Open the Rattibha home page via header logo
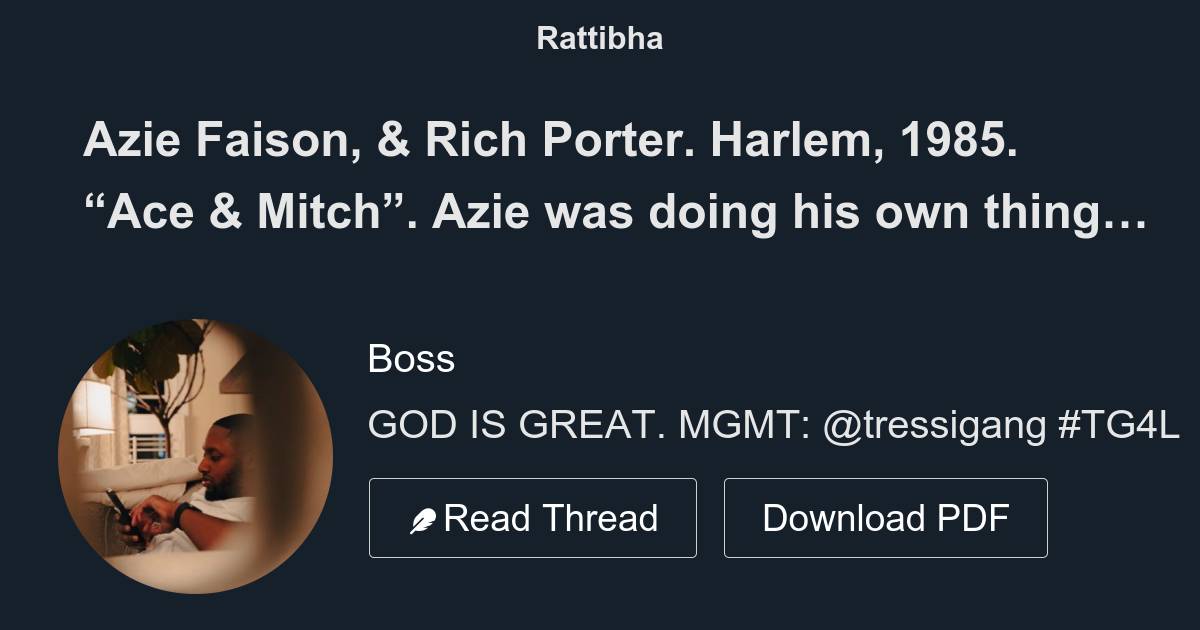The height and width of the screenshot is (630, 1200). pos(599,39)
